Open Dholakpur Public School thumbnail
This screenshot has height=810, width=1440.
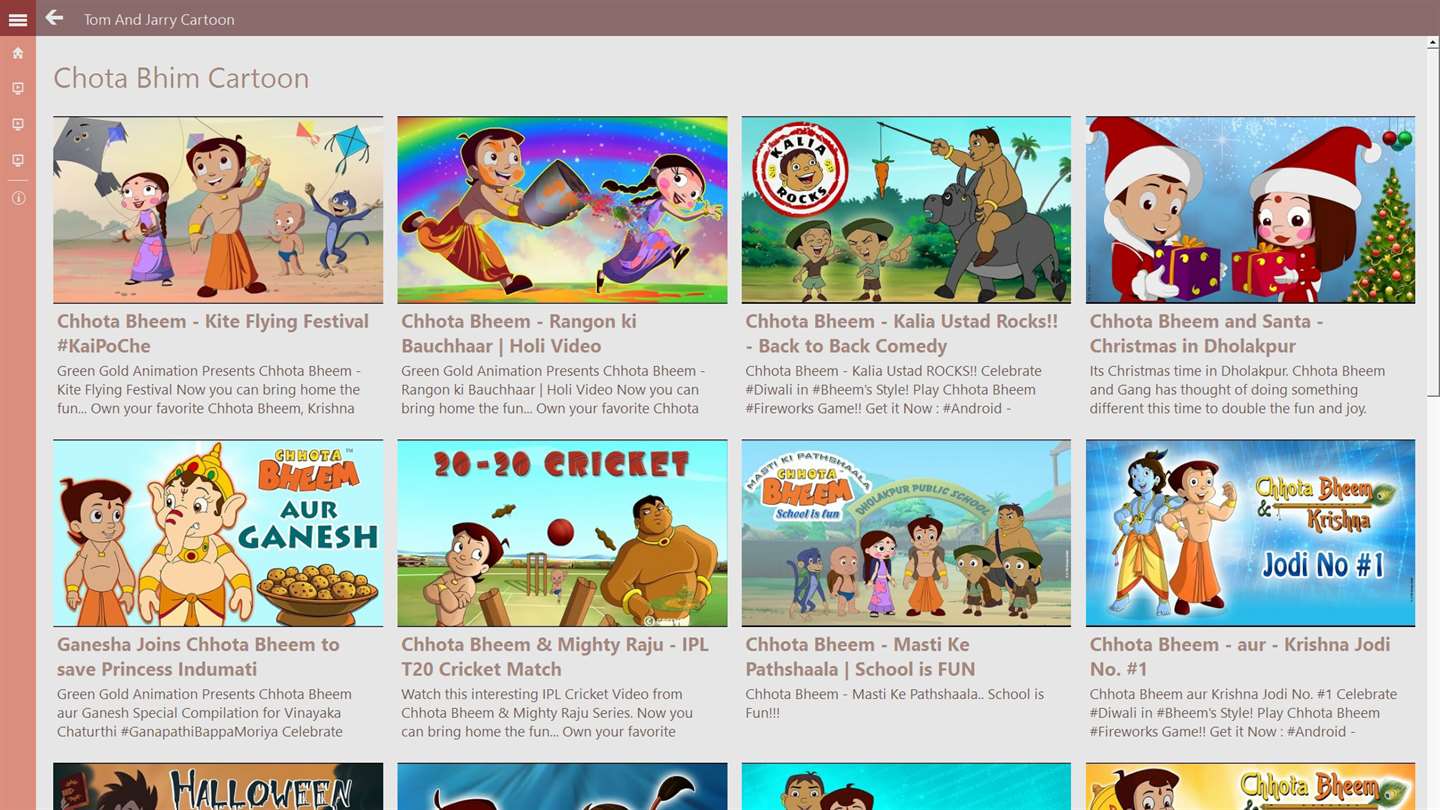tap(906, 533)
